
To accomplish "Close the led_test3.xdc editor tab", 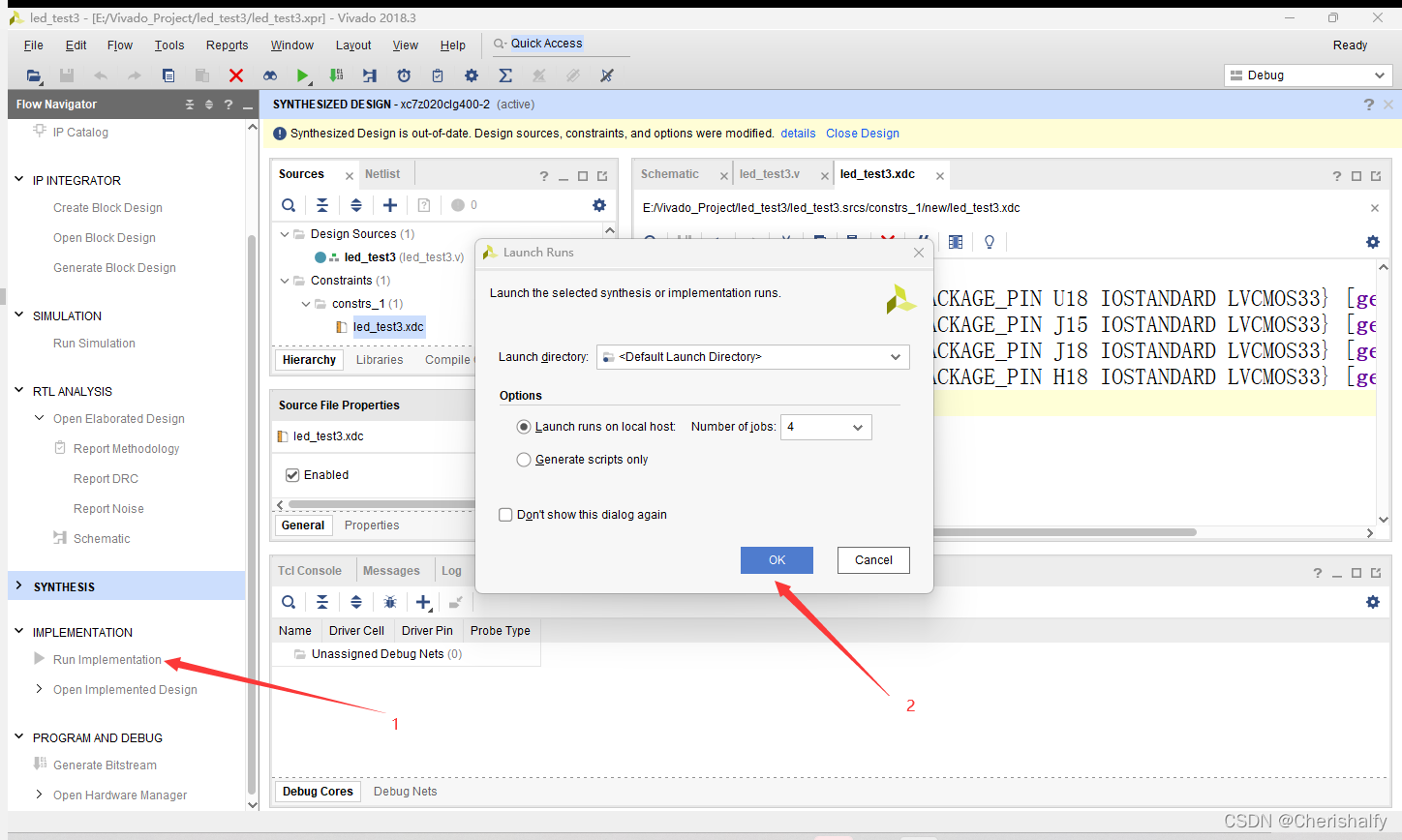I will pos(940,176).
